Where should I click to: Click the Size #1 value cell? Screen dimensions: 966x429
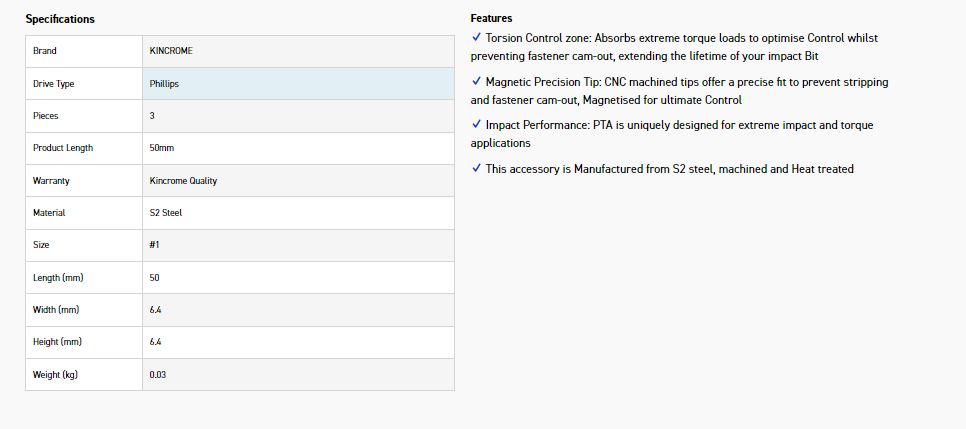pos(298,245)
